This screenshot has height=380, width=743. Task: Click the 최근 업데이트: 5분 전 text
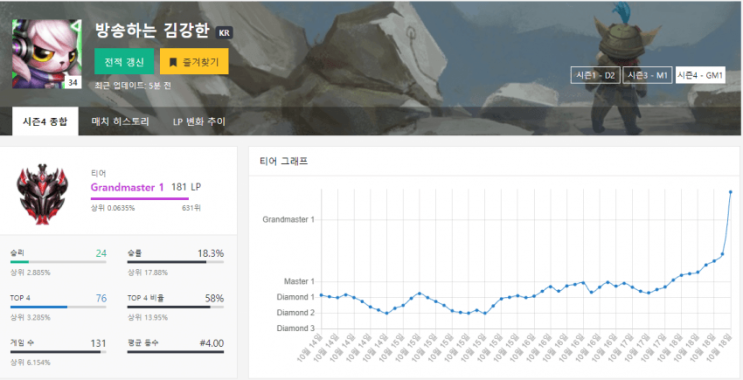point(133,85)
